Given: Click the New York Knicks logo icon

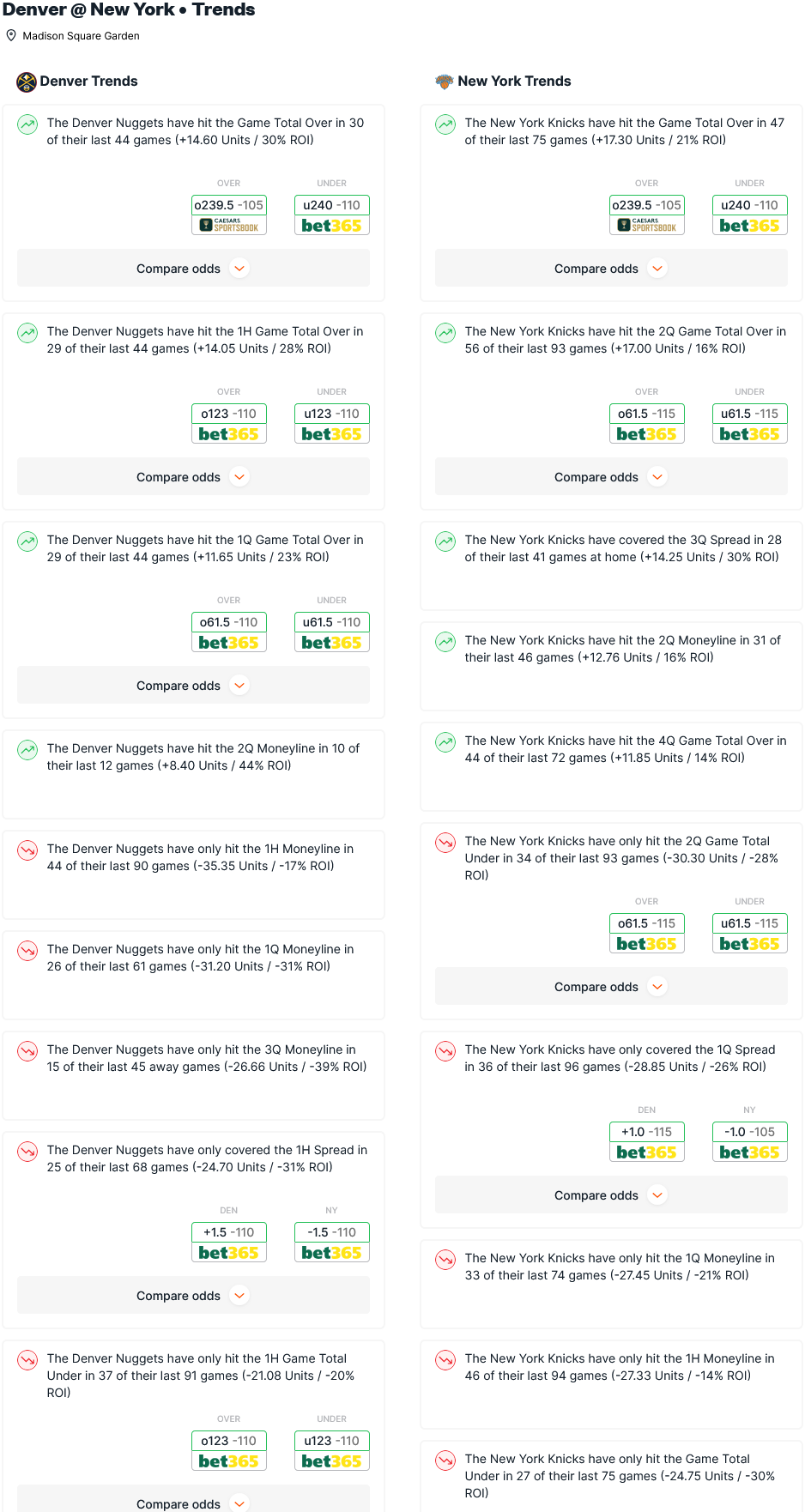Looking at the screenshot, I should pos(444,82).
